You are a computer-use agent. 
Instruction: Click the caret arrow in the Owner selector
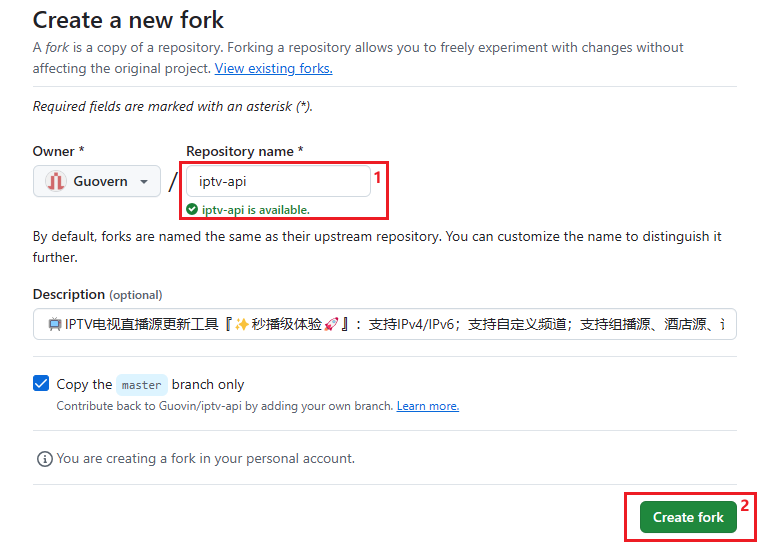coord(144,182)
